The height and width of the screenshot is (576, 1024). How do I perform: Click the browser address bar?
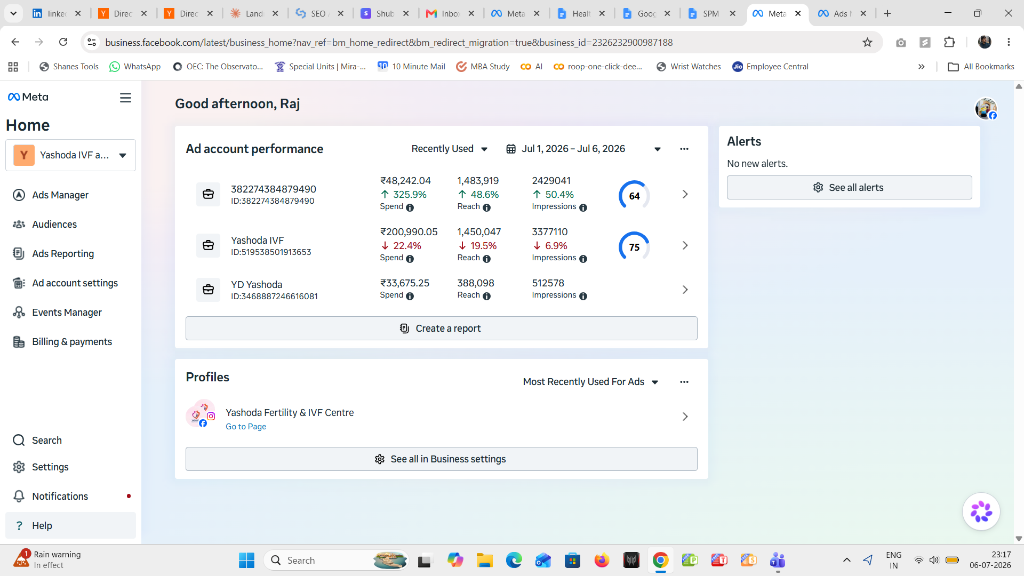click(x=480, y=42)
